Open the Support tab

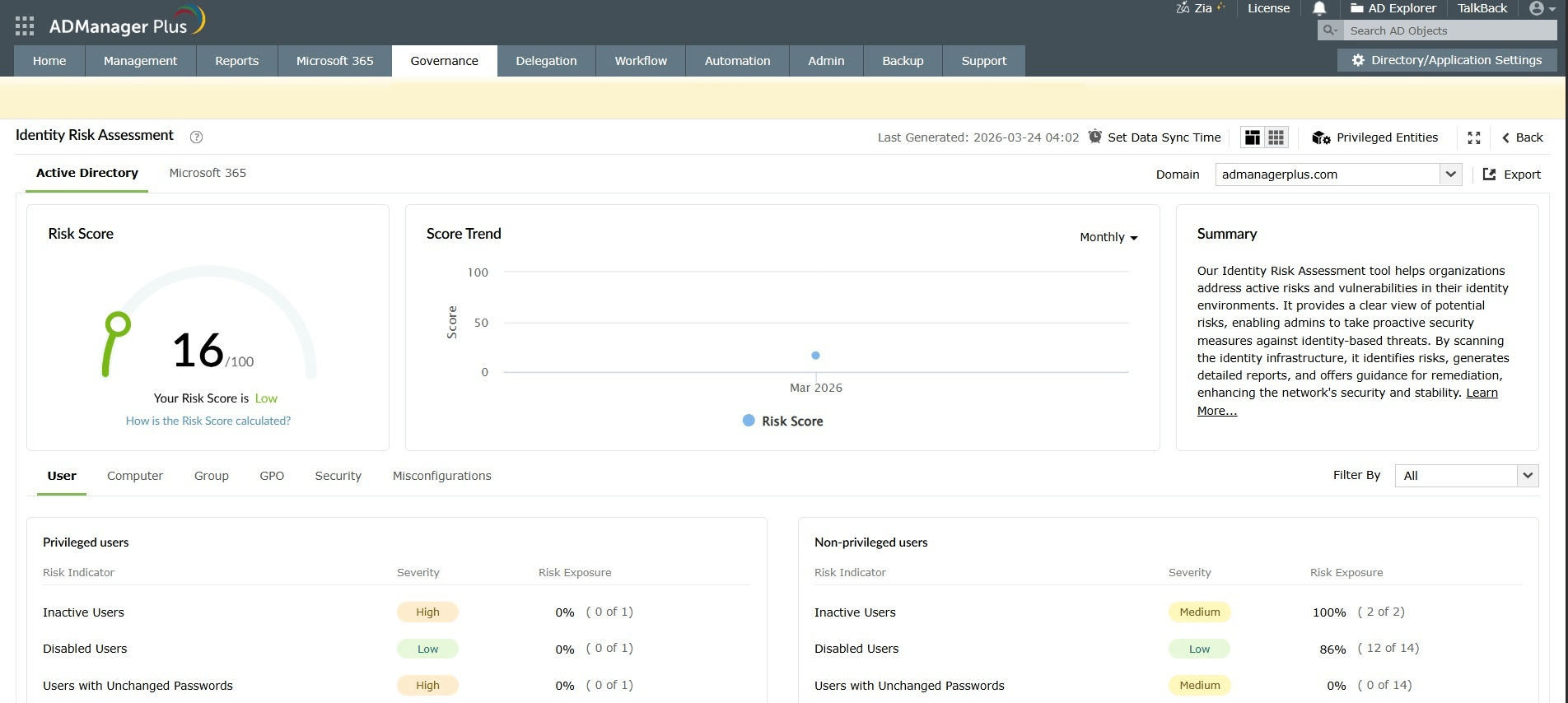tap(983, 61)
